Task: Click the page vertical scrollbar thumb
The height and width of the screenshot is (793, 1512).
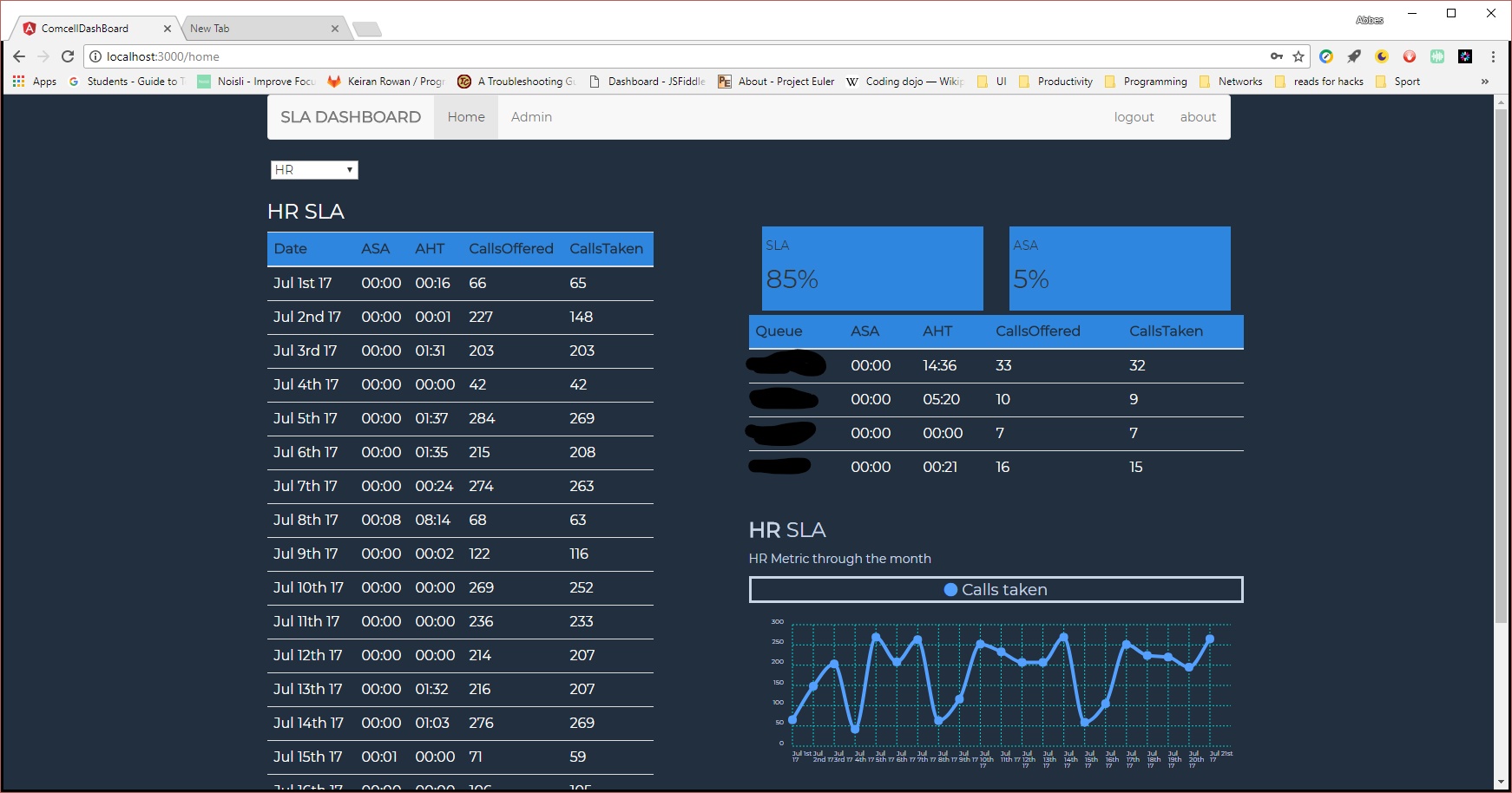Action: tap(1501, 364)
